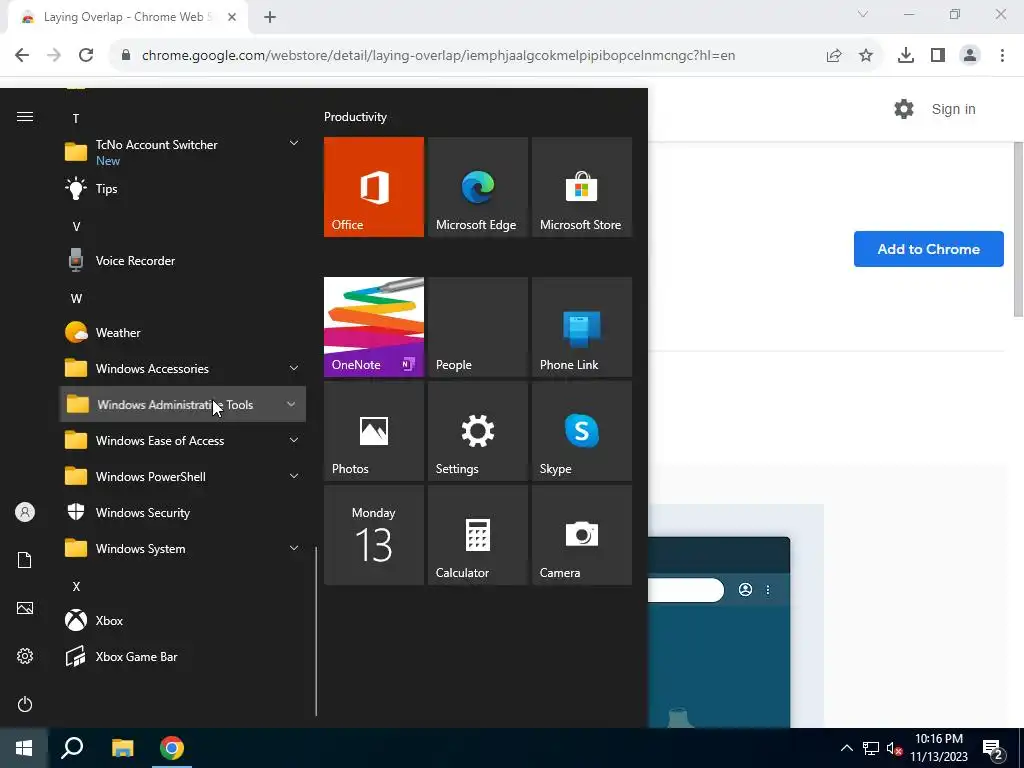1024x768 pixels.
Task: Jump to letter W in app list
Action: 76,298
